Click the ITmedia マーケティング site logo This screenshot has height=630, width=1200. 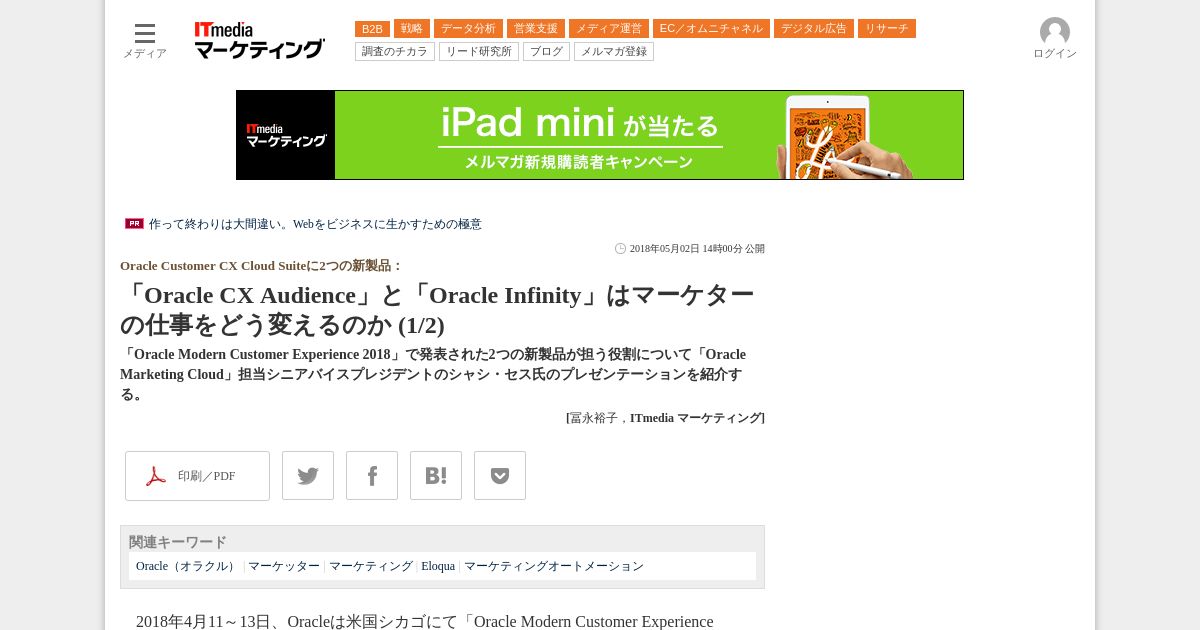[260, 40]
